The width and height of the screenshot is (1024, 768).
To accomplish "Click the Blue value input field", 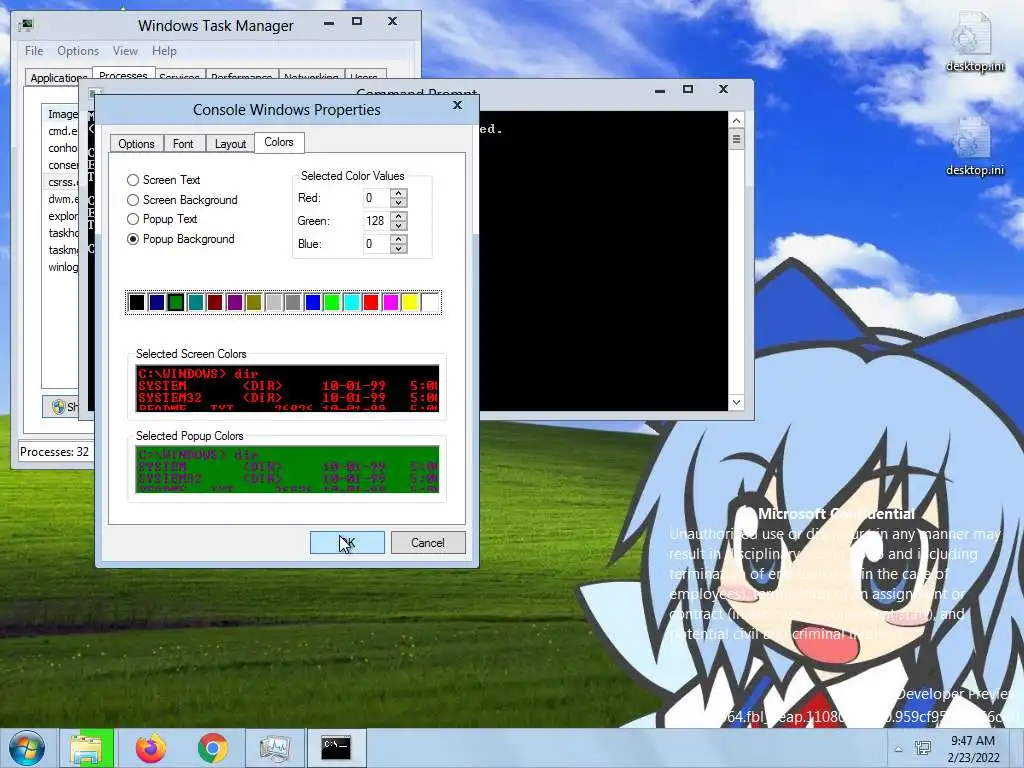I will coord(376,244).
